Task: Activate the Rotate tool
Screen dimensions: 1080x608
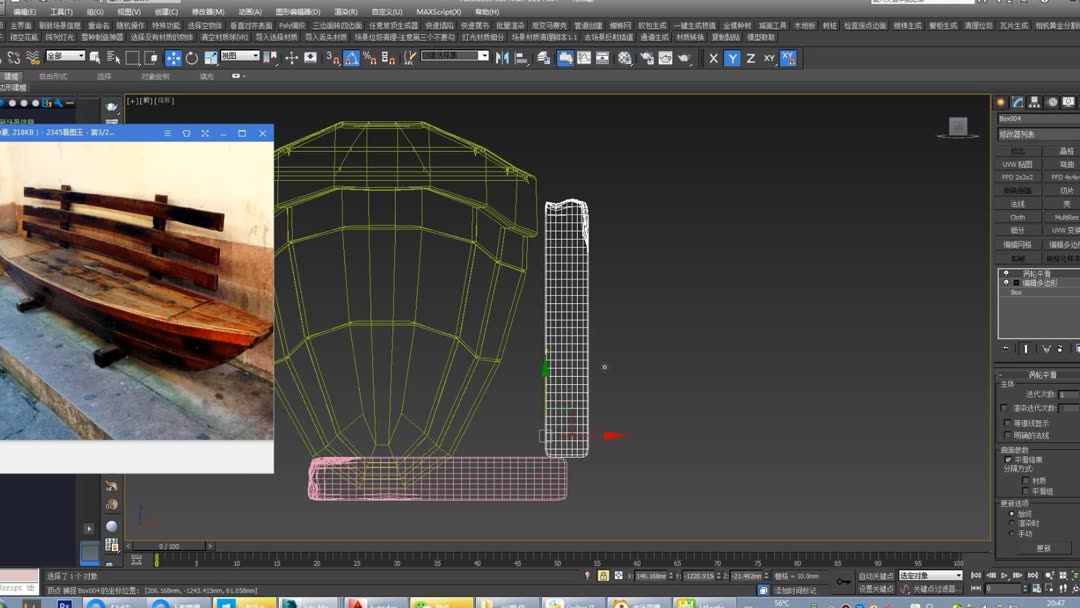Action: (x=191, y=58)
